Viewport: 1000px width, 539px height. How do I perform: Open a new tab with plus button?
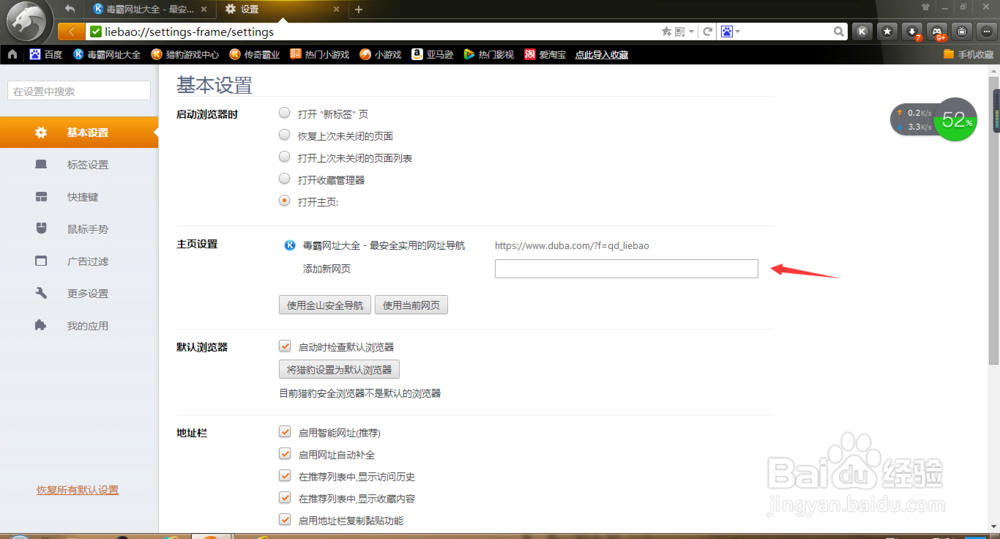tap(358, 9)
